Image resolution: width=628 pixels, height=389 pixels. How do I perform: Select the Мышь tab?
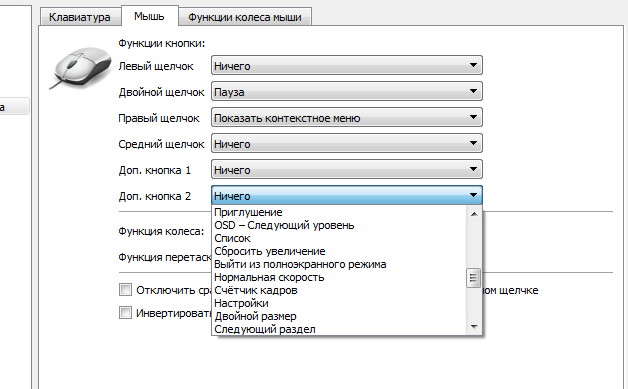149,16
